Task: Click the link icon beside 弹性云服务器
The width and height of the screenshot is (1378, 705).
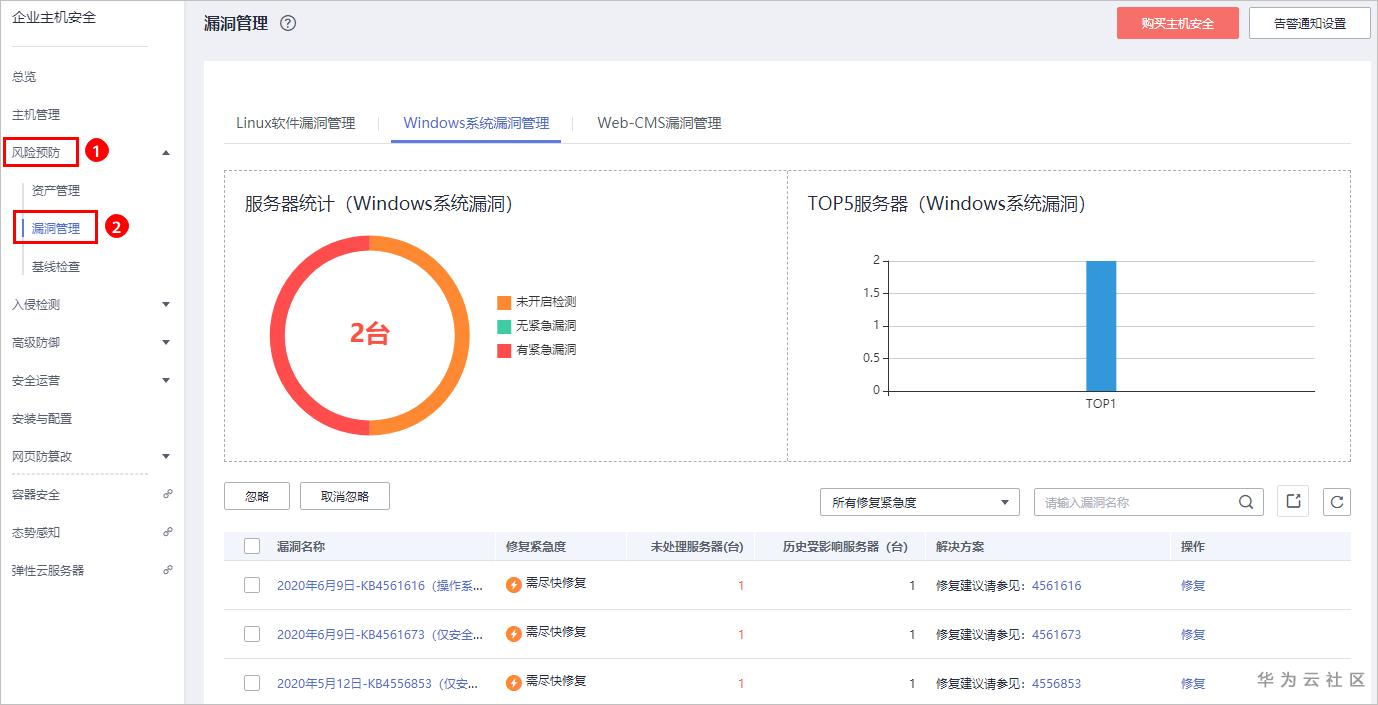Action: click(167, 570)
